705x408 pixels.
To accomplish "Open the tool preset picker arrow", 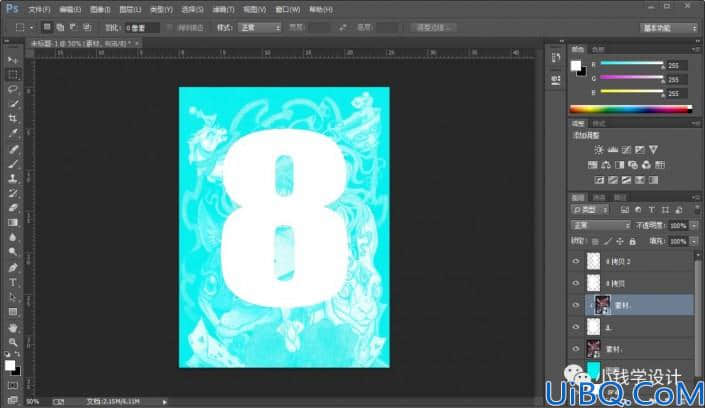I will pos(31,28).
